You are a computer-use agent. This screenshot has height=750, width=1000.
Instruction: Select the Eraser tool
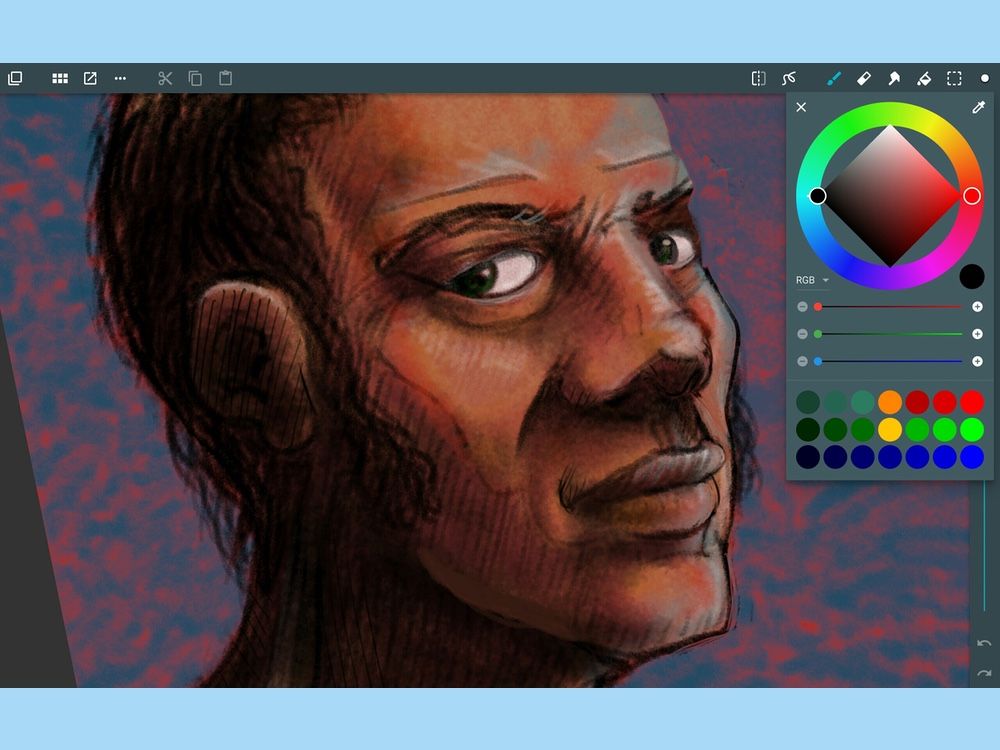pos(864,78)
